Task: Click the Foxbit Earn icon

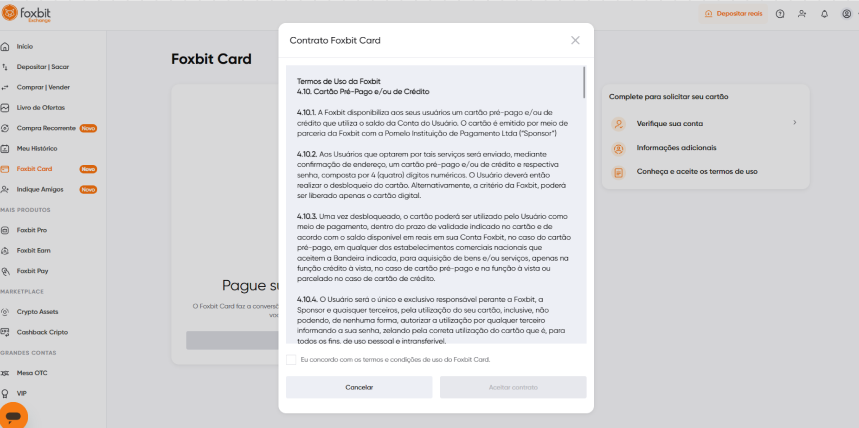Action: (x=5, y=250)
